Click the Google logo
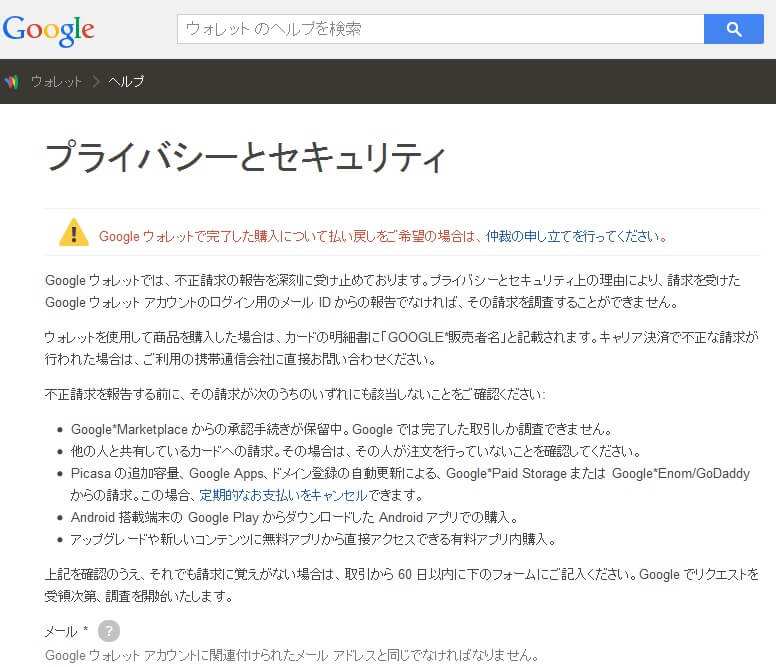The image size is (776, 667). click(48, 30)
